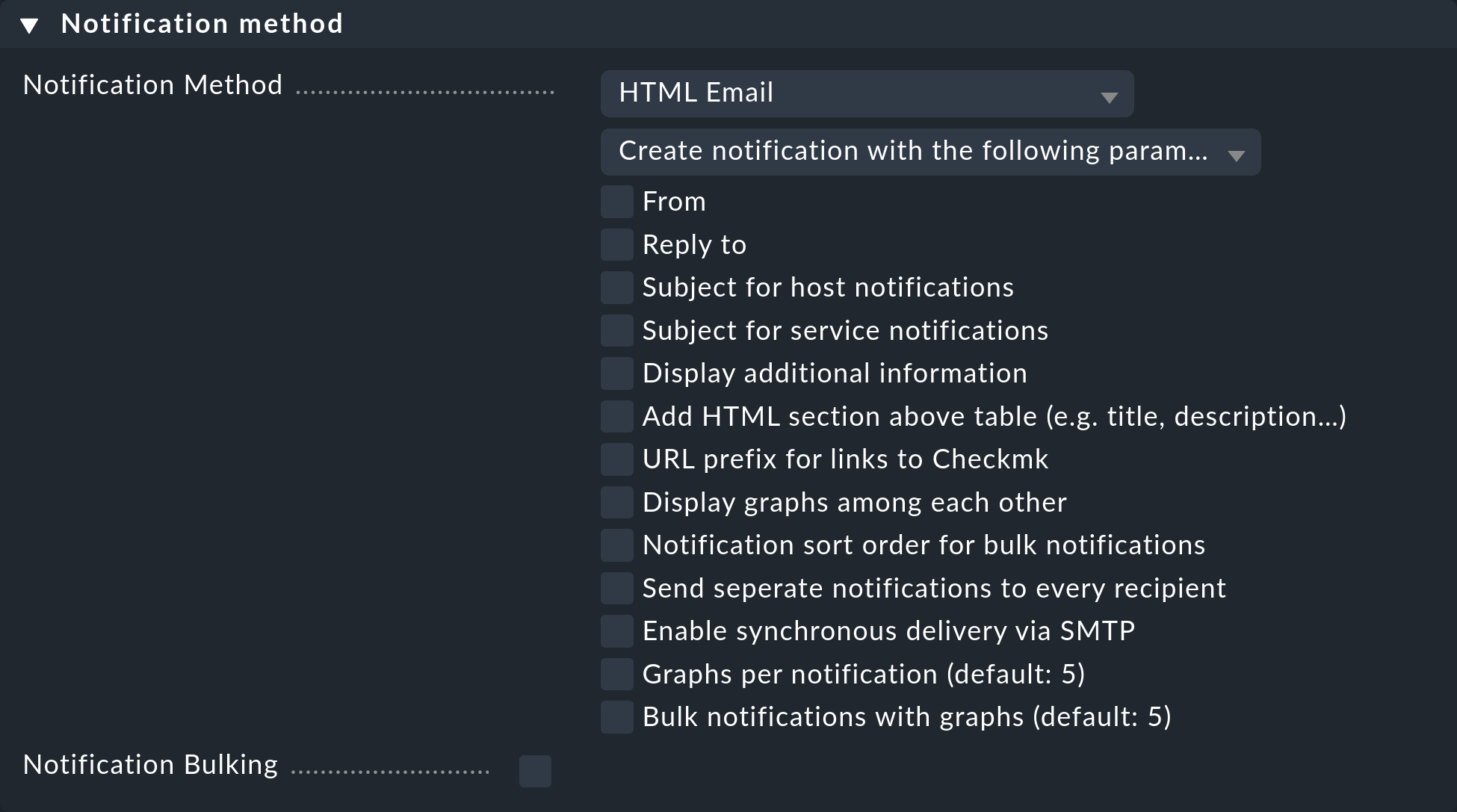Click the Notification Method field label

coord(152,85)
